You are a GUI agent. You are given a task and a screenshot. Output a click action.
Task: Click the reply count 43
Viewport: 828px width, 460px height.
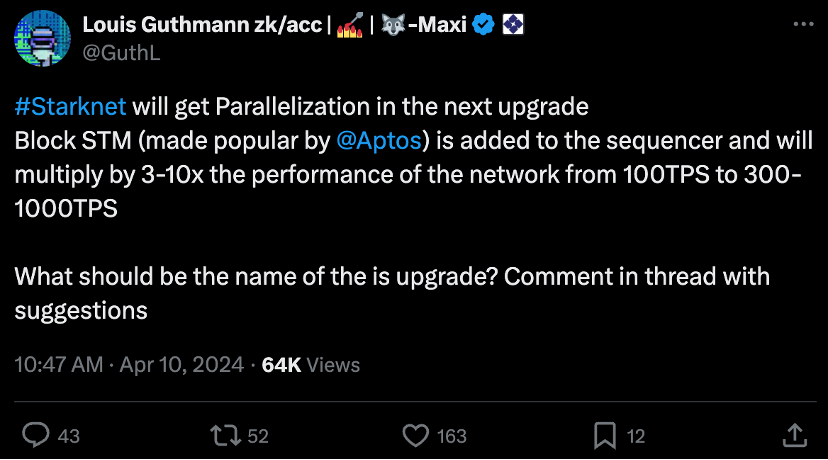pos(69,436)
